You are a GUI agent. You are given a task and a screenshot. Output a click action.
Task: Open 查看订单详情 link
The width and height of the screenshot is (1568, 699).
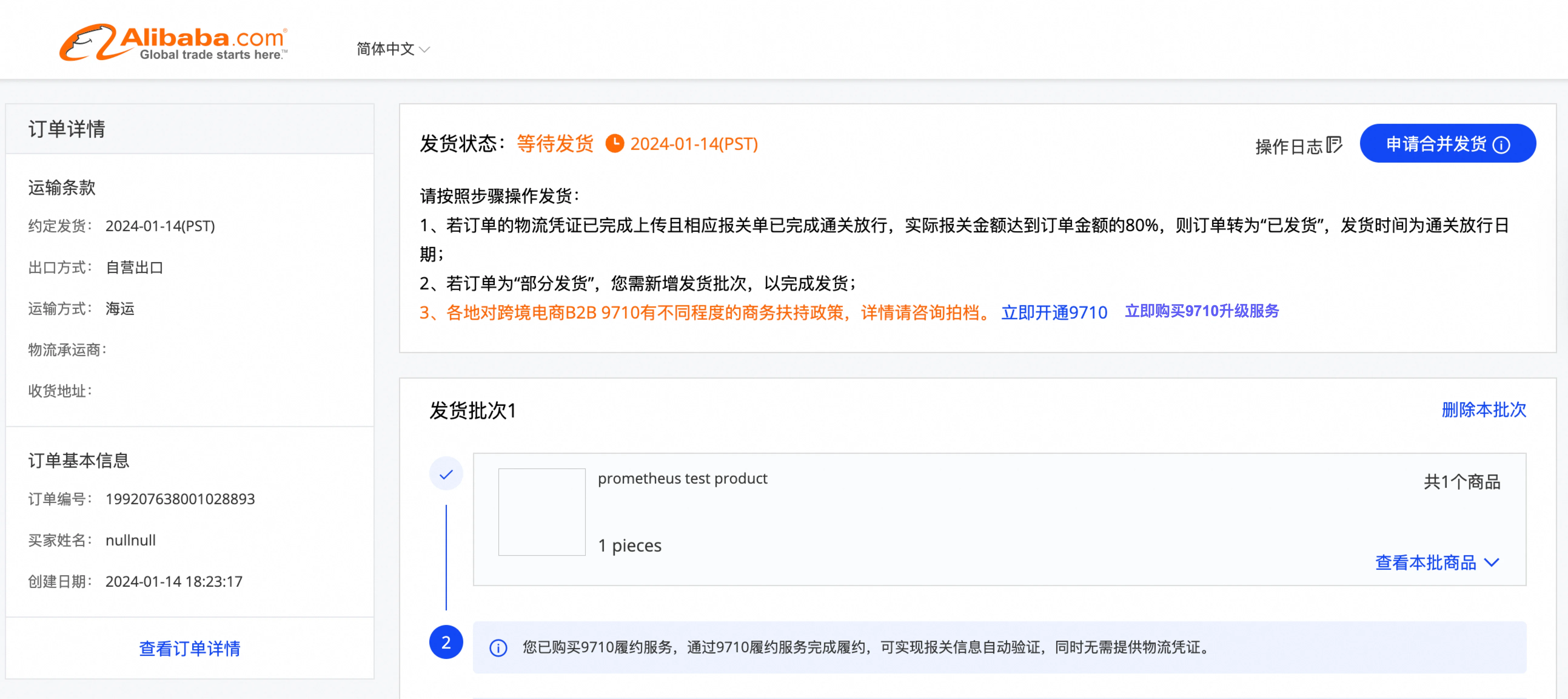click(189, 648)
